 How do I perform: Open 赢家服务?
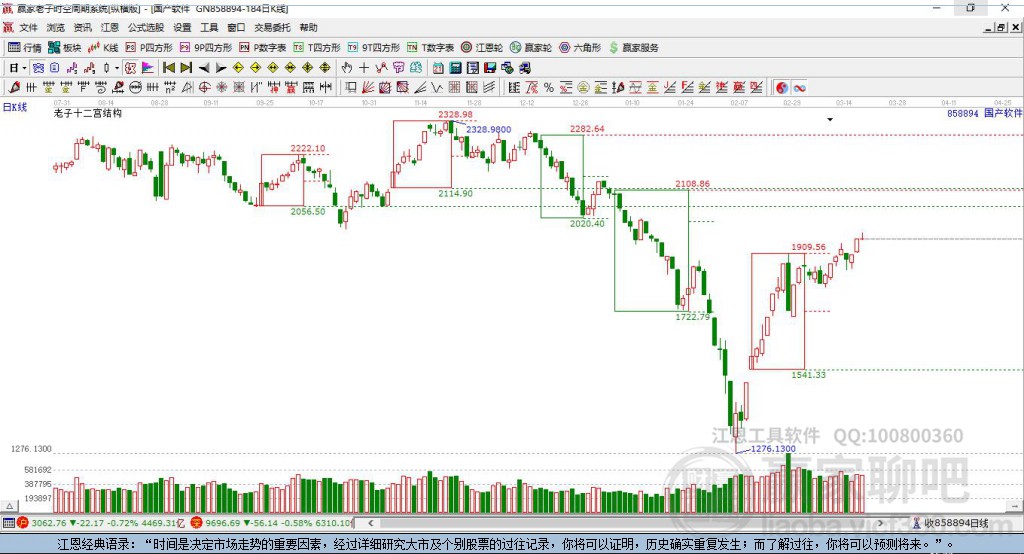pyautogui.click(x=634, y=48)
